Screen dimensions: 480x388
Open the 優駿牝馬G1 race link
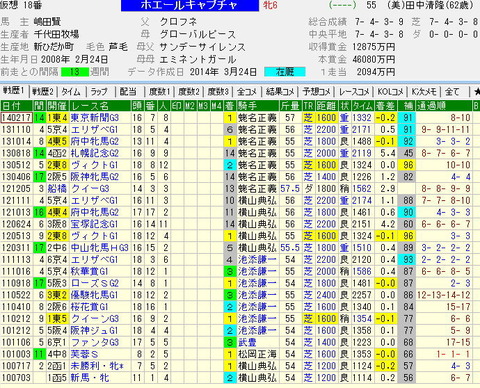pyautogui.click(x=95, y=295)
